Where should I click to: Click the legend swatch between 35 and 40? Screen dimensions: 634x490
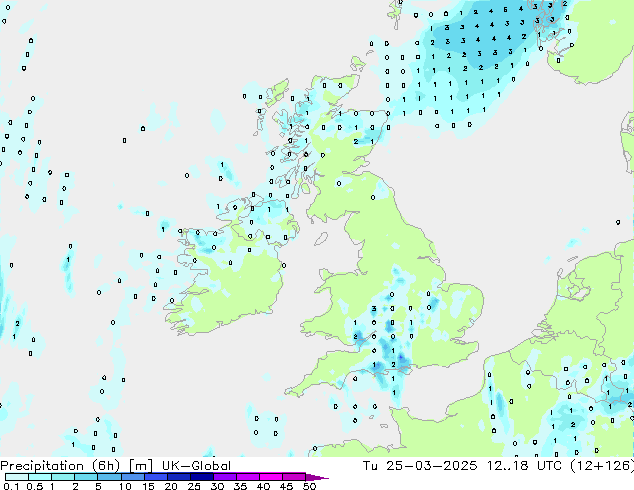[x=248, y=477]
